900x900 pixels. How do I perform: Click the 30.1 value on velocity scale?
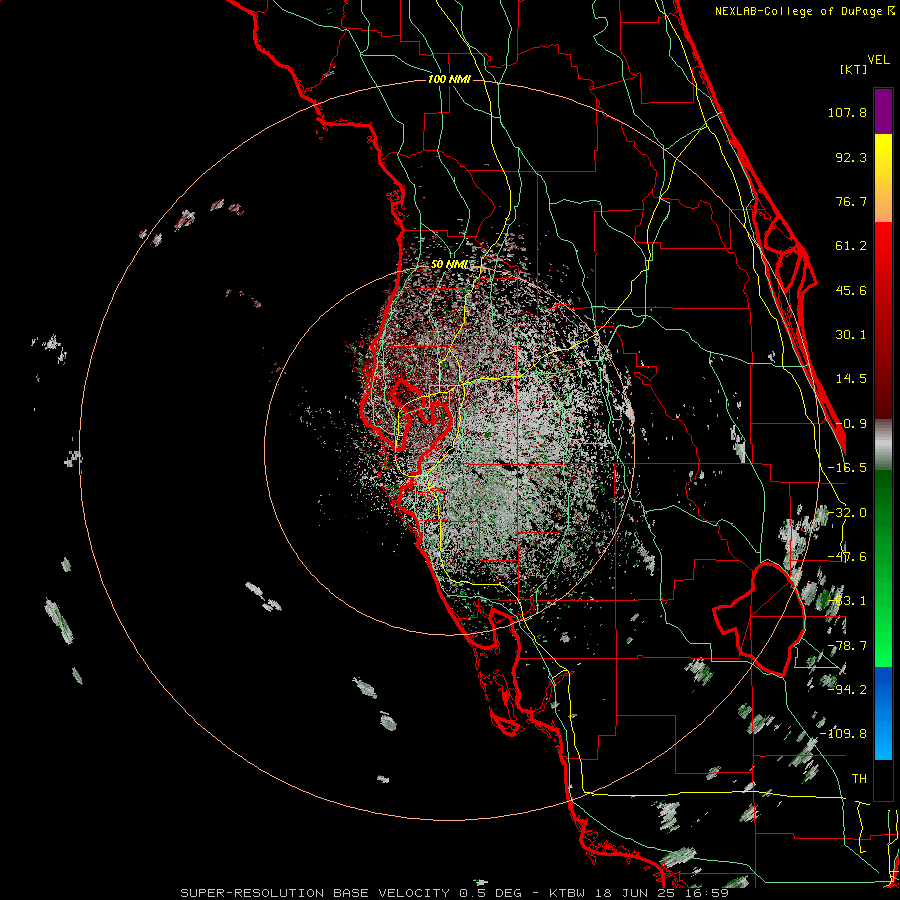tap(851, 335)
